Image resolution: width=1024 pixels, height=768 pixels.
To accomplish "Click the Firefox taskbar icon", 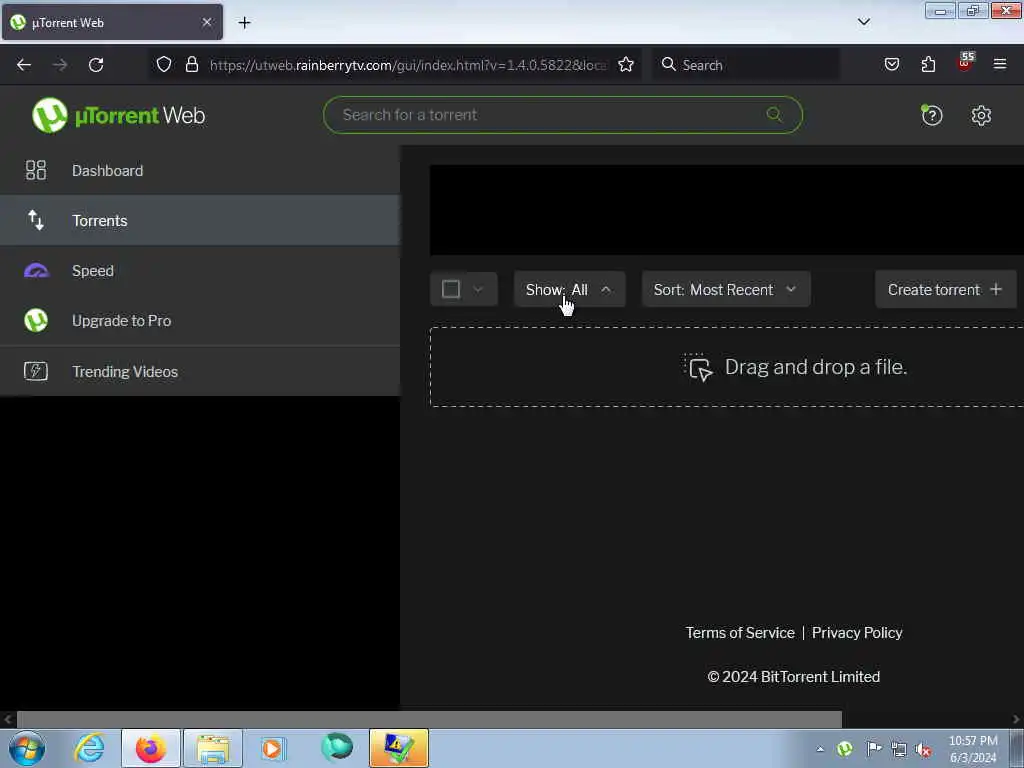I will click(151, 748).
